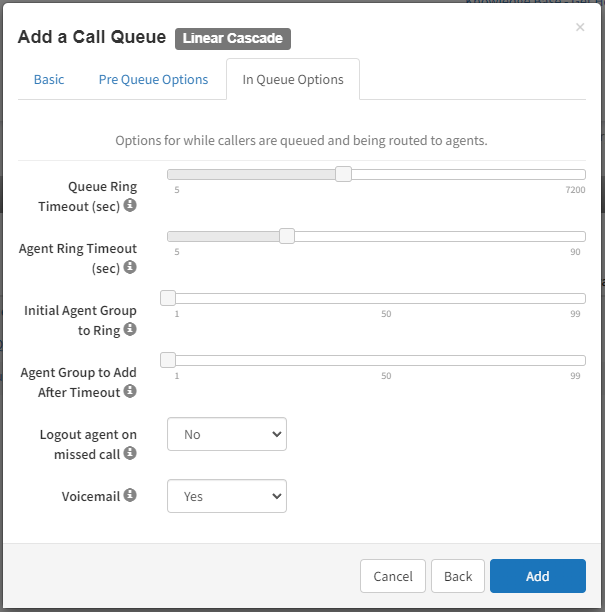
Task: Click the Queue Ring Timeout slider handle
Action: click(x=343, y=174)
